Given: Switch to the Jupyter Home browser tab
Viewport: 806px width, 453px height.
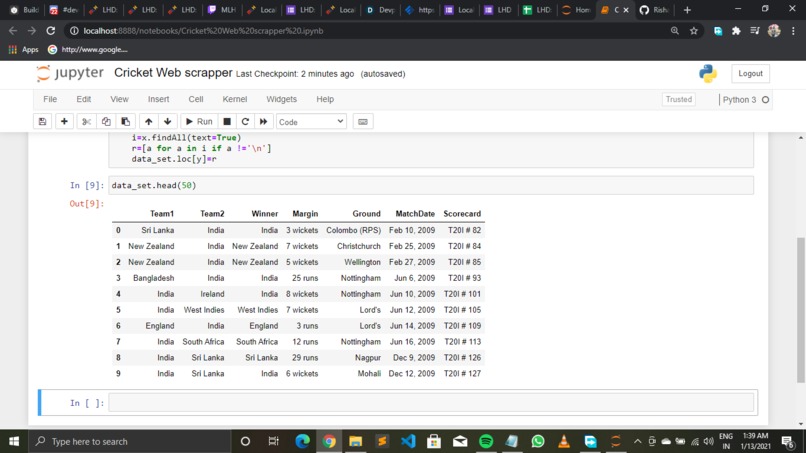Looking at the screenshot, I should [x=576, y=10].
